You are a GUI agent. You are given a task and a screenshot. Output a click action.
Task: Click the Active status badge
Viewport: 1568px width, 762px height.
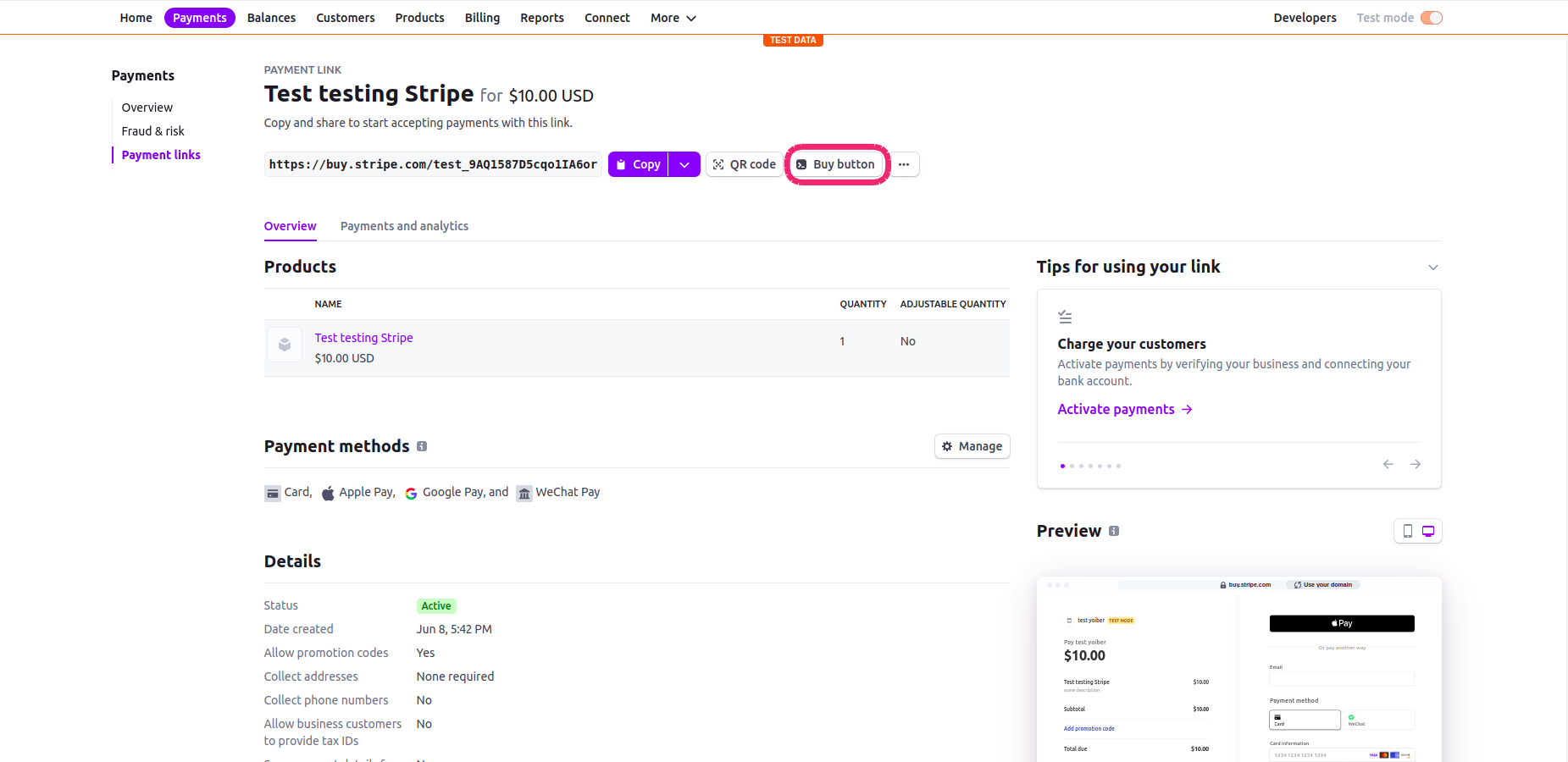pos(436,606)
